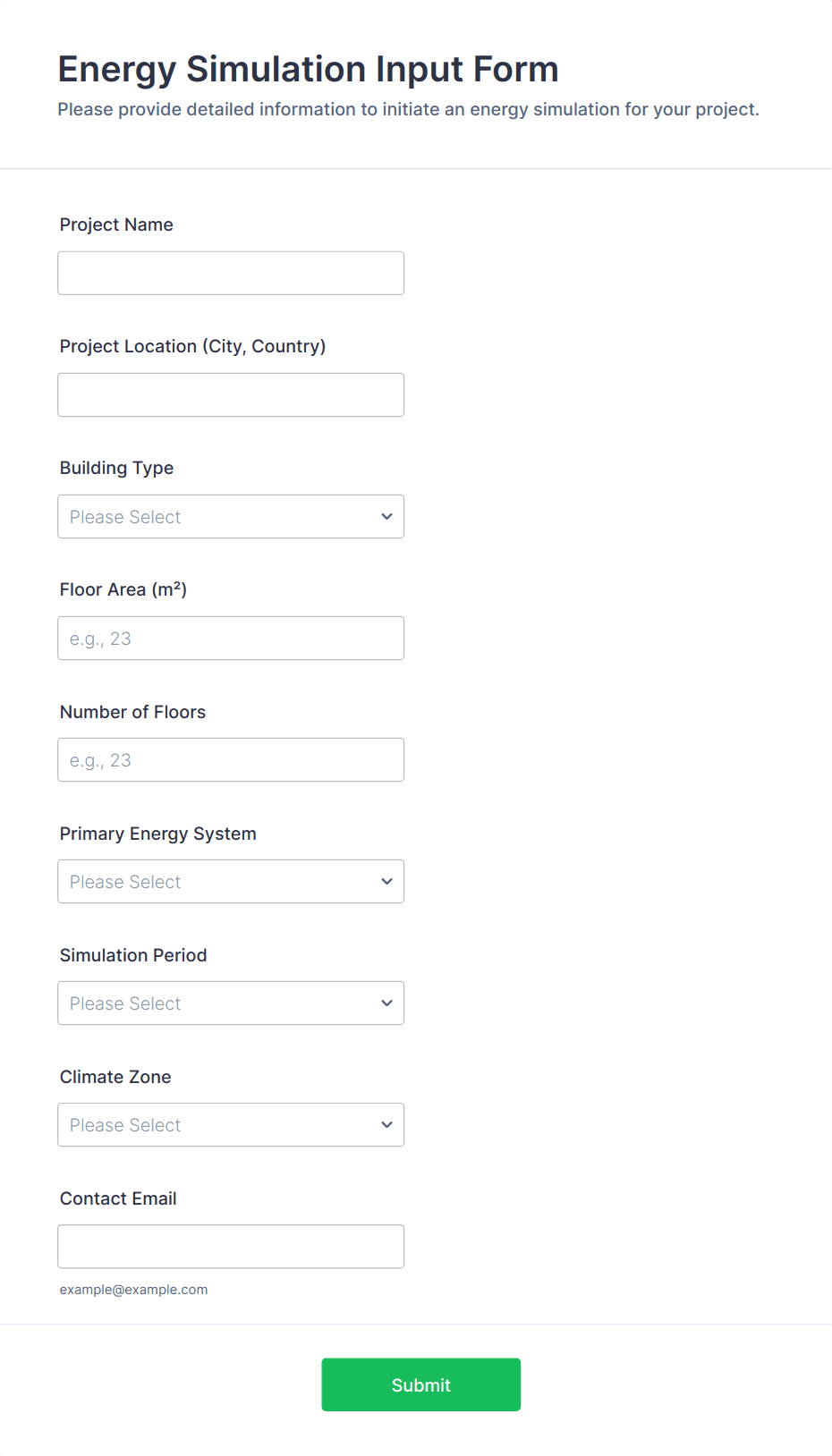Focus the Contact Email input field

pos(231,1247)
